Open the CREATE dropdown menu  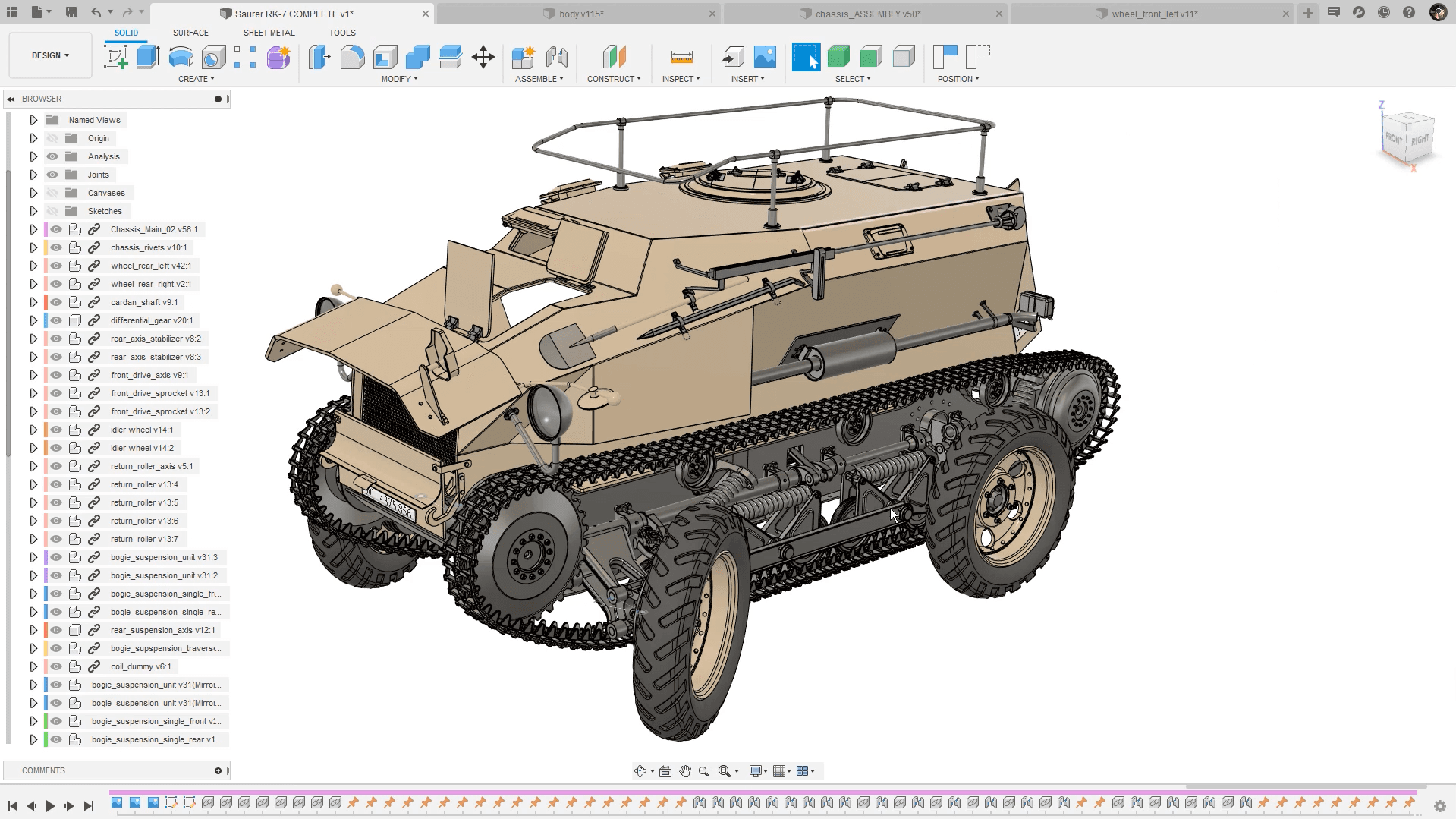[x=197, y=79]
